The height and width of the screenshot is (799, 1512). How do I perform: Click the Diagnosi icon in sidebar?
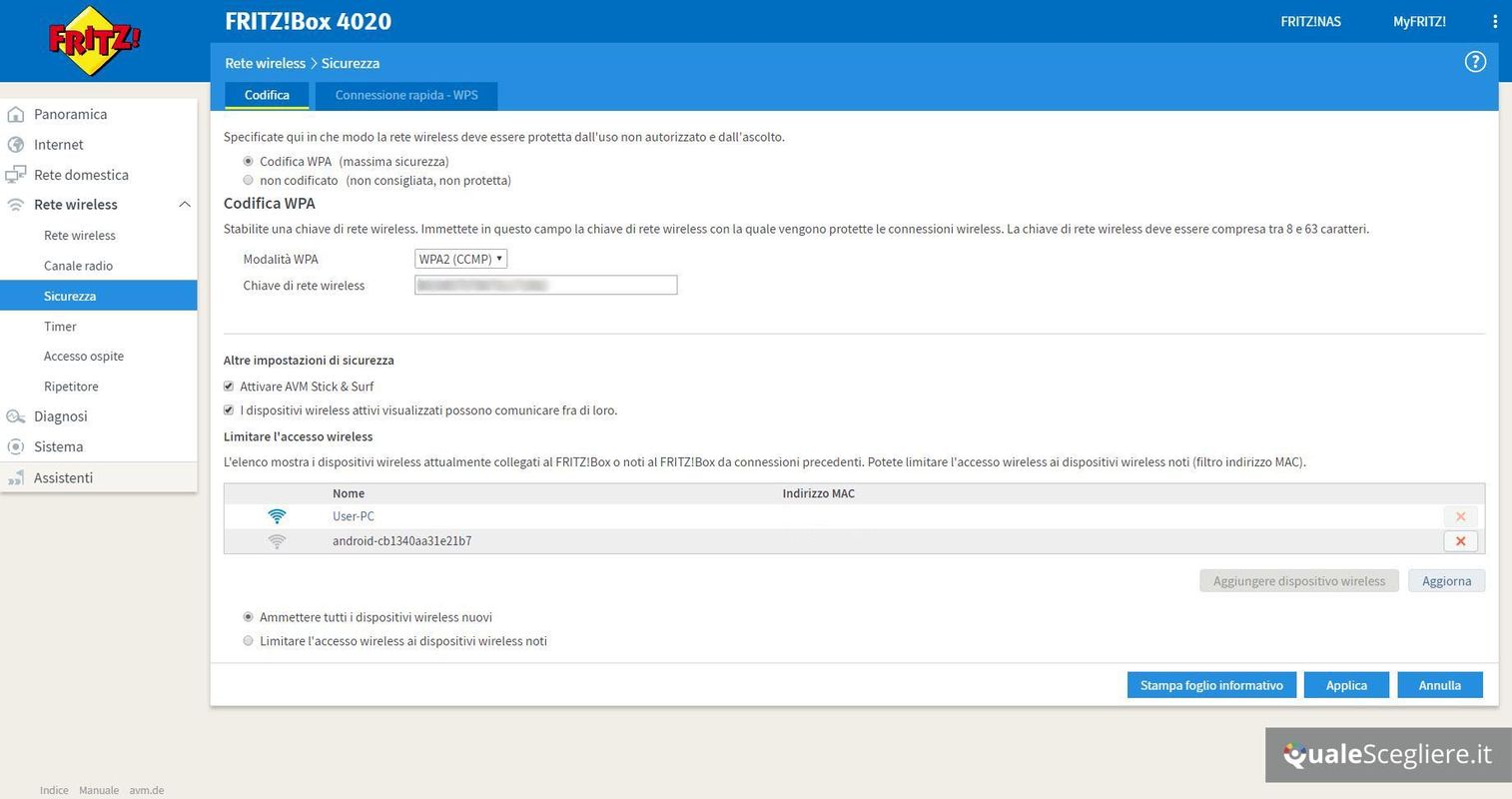pos(16,416)
